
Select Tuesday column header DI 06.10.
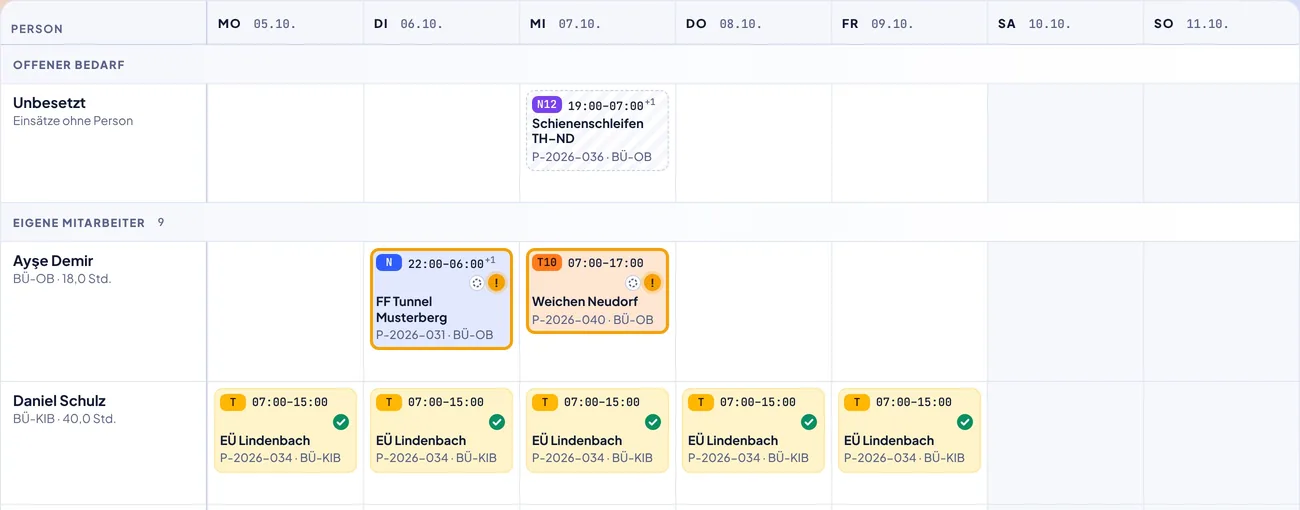coord(441,23)
